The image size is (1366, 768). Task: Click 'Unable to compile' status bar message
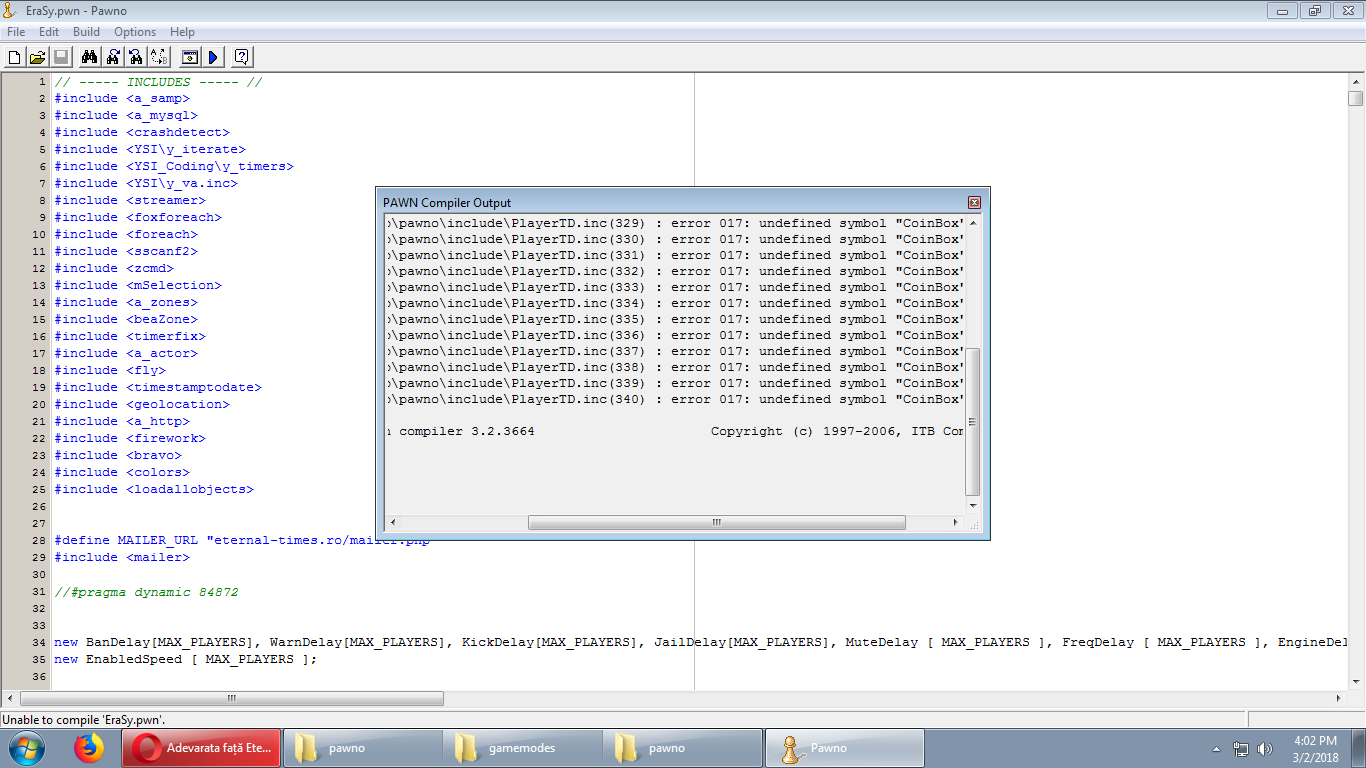[84, 719]
